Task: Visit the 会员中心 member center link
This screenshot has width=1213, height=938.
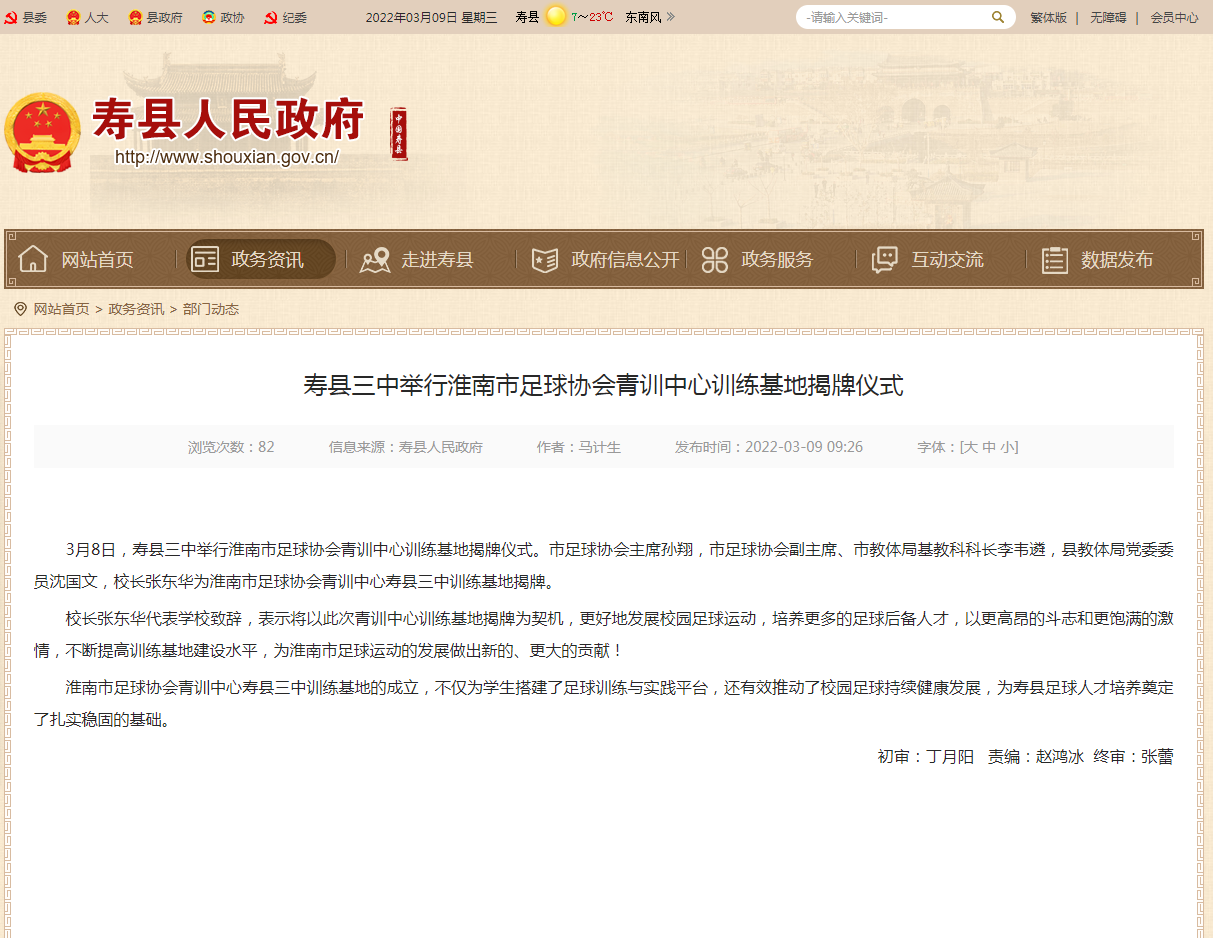Action: (x=1174, y=17)
